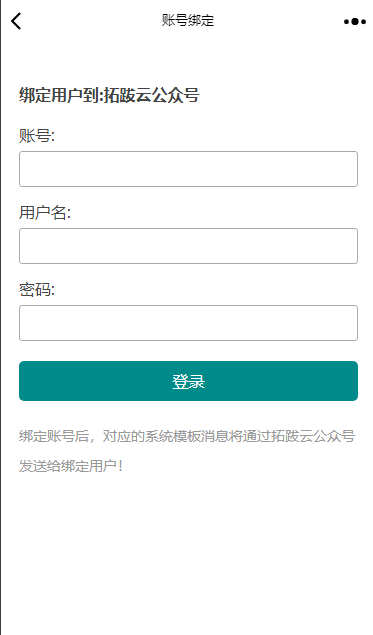
Task: Click blank space above the bold heading
Action: tap(186, 61)
